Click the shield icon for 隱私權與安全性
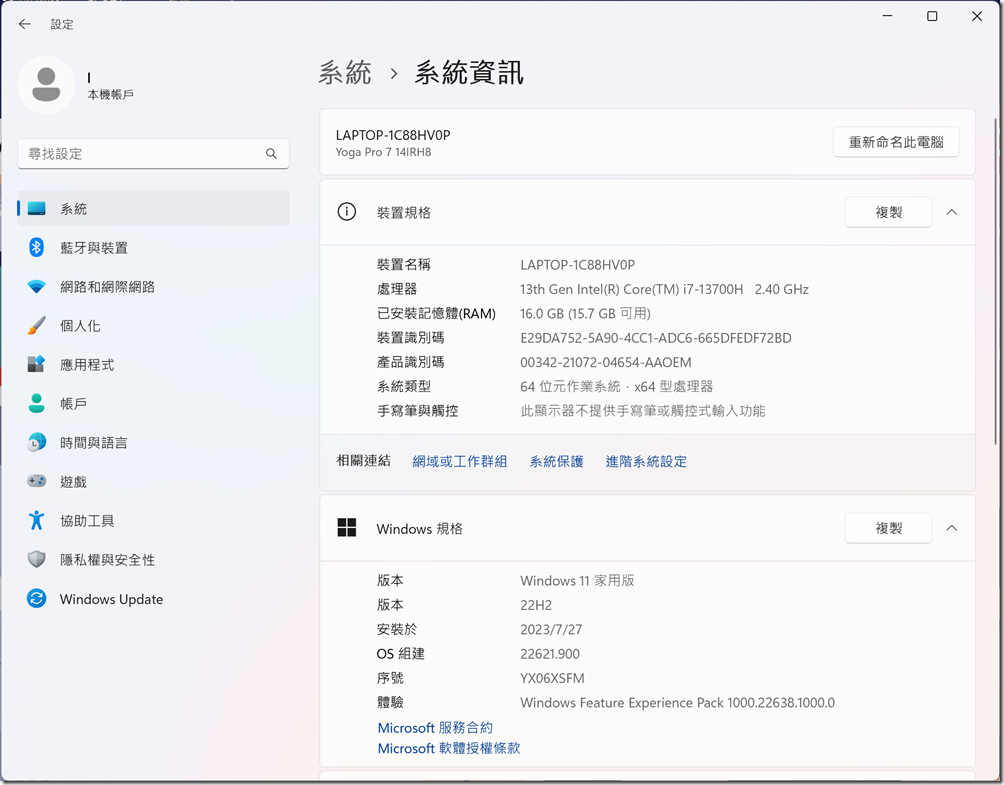Viewport: 1004px width, 785px height. [x=37, y=560]
